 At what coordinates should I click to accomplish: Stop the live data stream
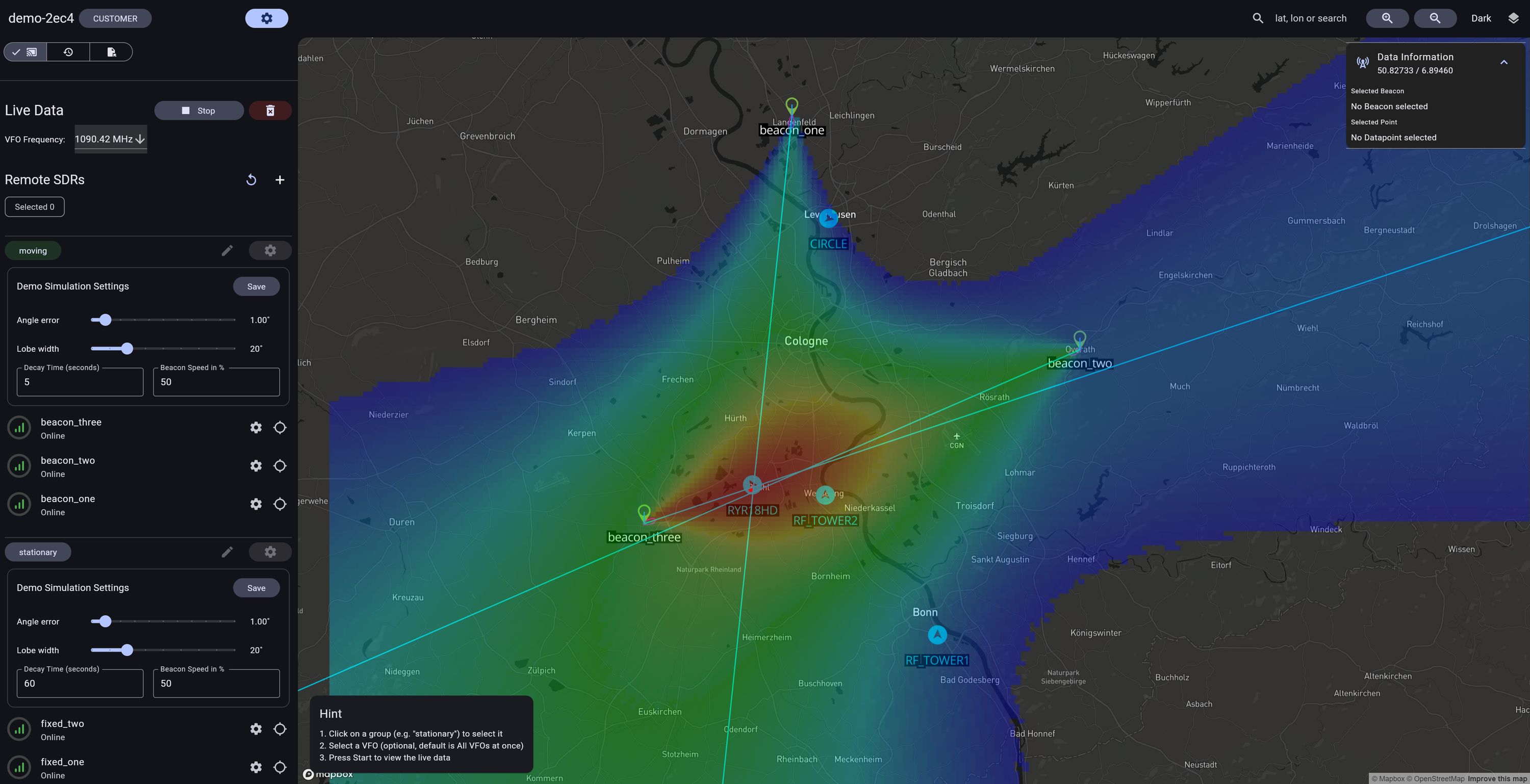(199, 111)
